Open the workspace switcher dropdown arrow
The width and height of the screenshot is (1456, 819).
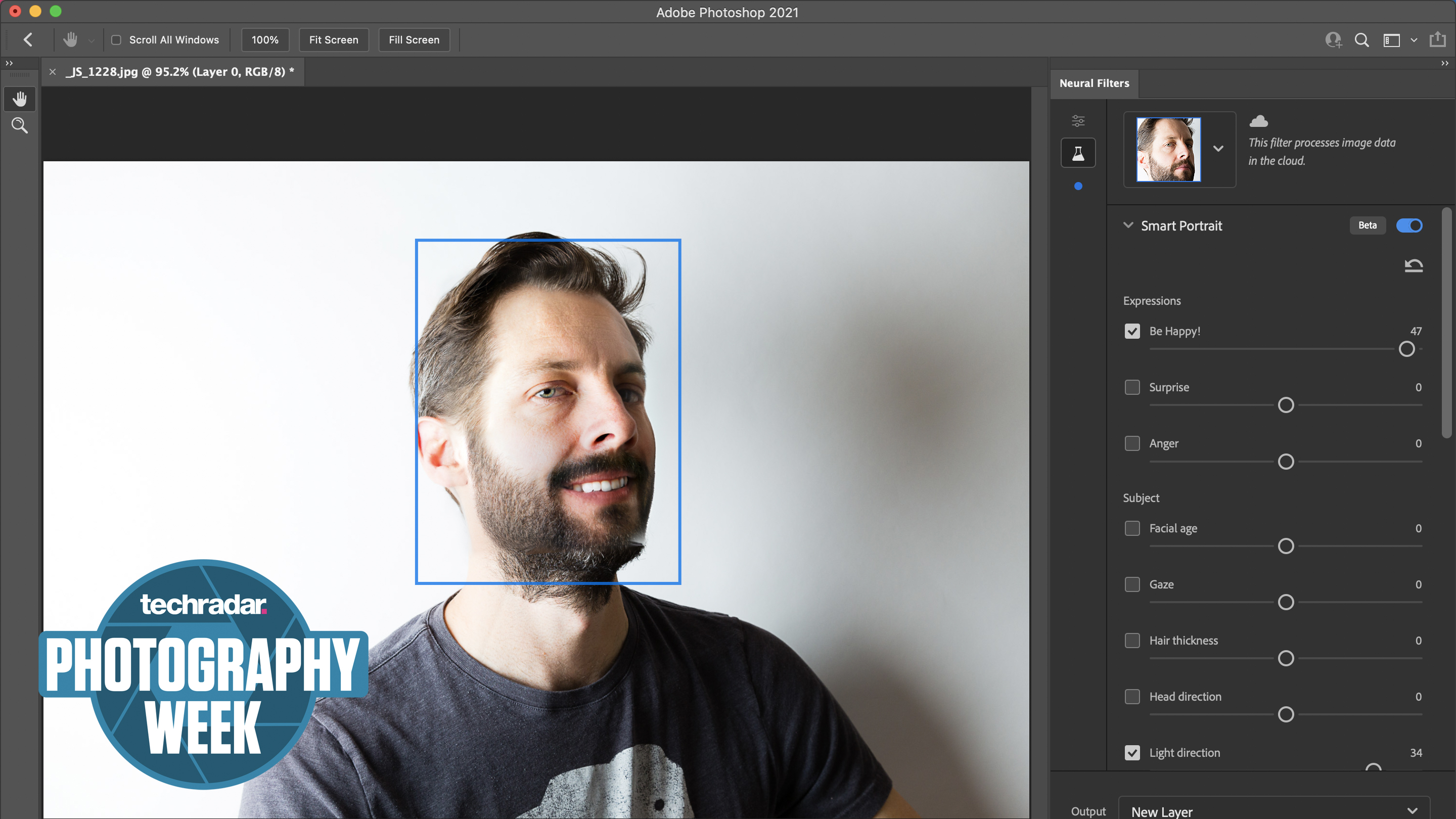(x=1414, y=40)
